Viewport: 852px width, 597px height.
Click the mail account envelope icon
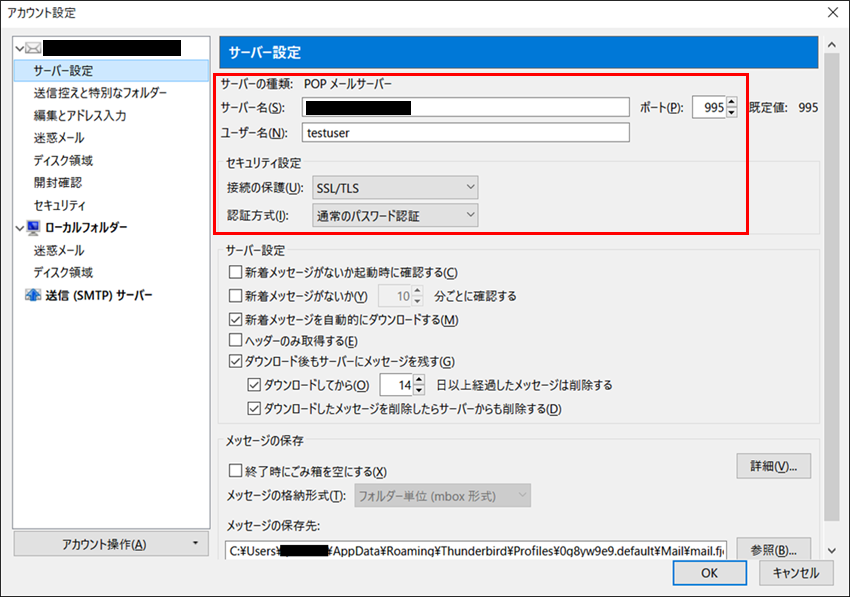click(x=33, y=47)
